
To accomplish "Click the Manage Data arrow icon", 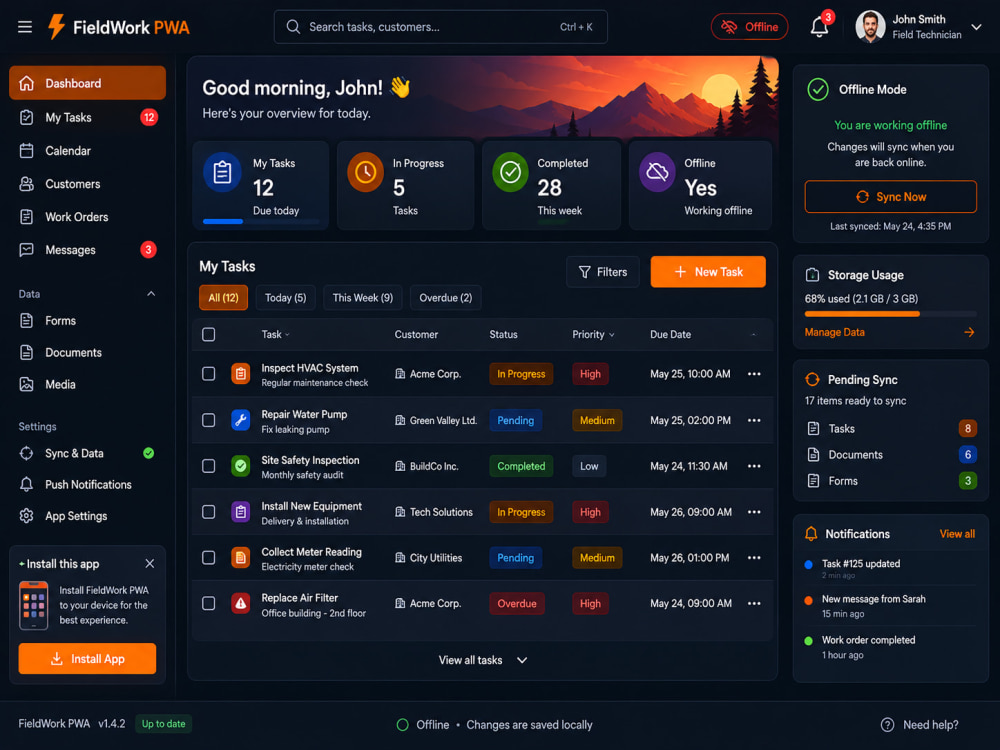I will click(x=969, y=332).
